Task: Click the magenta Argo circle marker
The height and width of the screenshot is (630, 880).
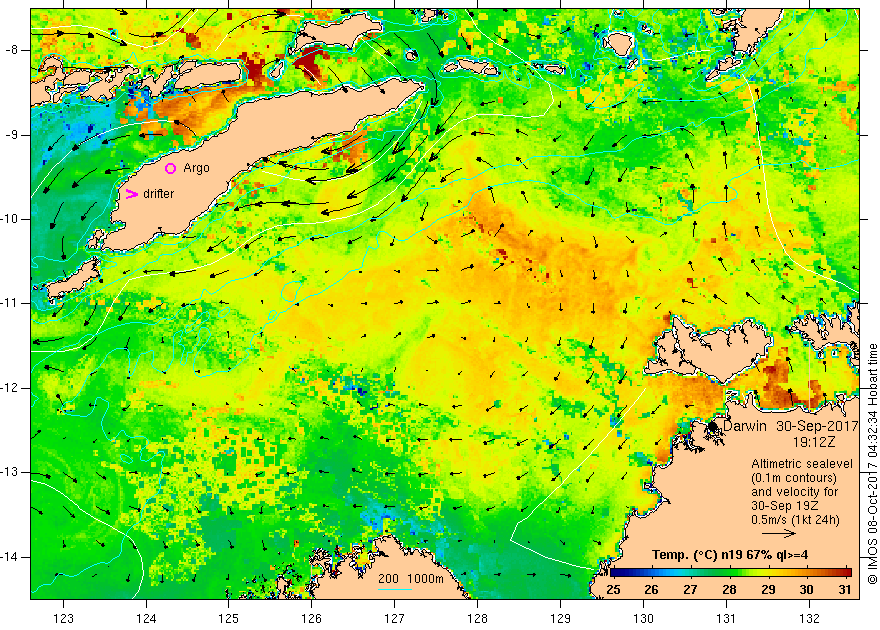Action: click(x=171, y=168)
